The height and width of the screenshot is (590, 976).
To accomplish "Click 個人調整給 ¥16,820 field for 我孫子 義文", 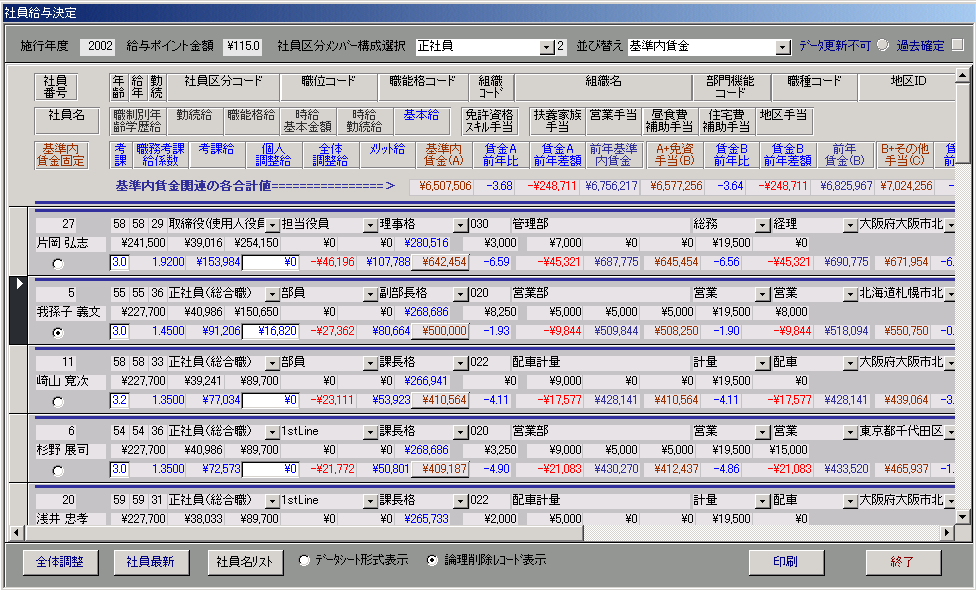I will [x=270, y=331].
